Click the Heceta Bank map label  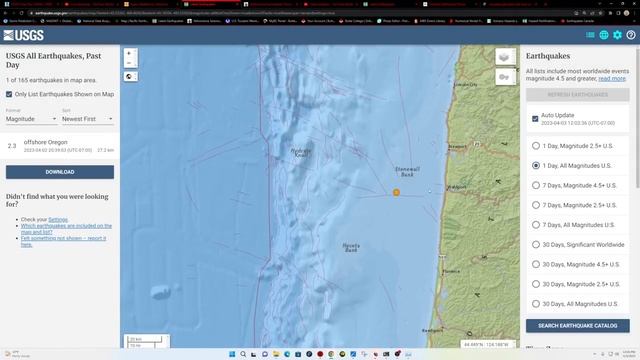tap(351, 247)
